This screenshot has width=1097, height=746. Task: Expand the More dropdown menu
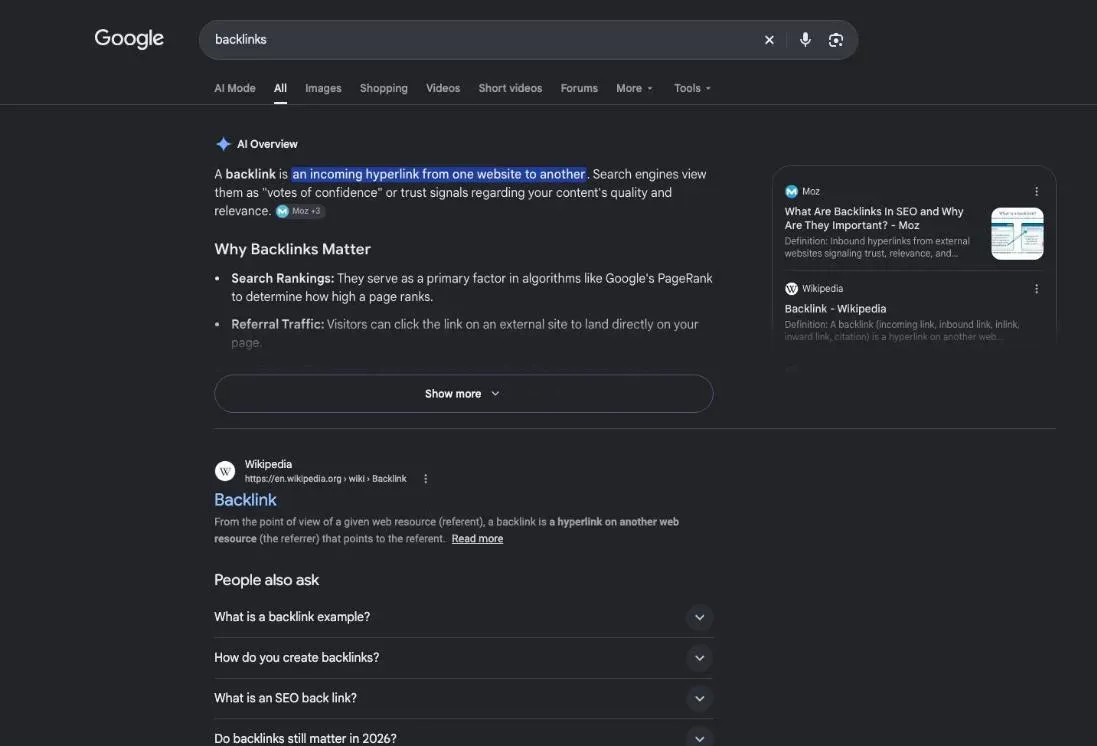(x=634, y=88)
